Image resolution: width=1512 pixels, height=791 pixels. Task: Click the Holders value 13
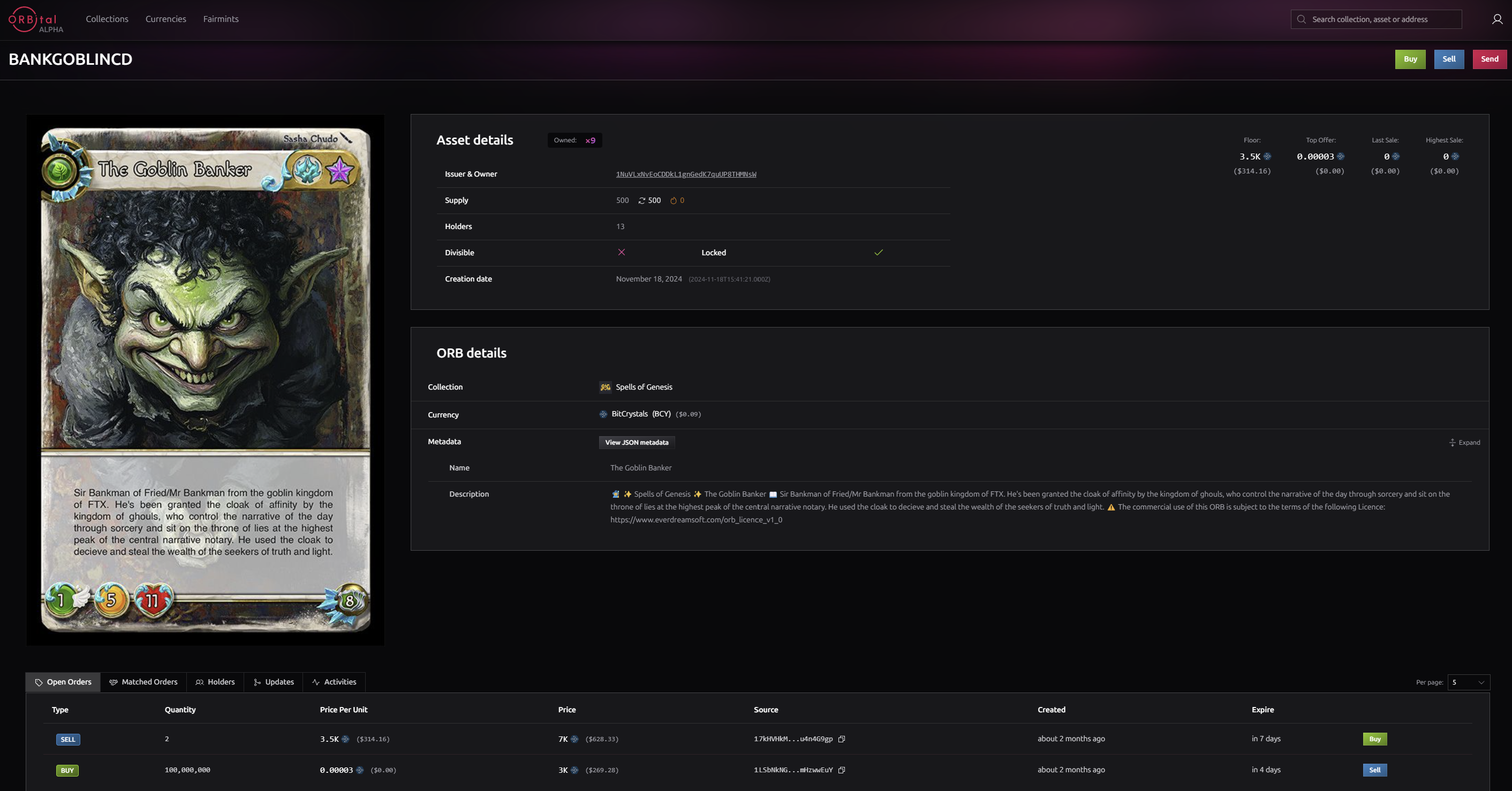click(x=621, y=226)
